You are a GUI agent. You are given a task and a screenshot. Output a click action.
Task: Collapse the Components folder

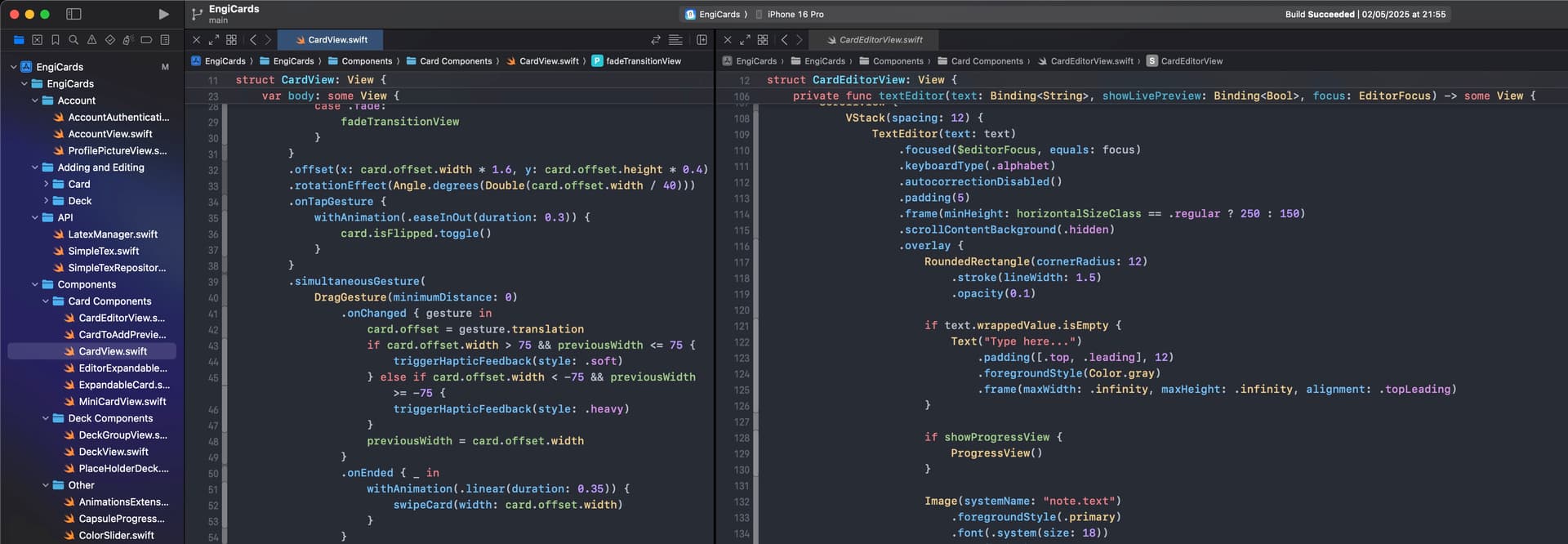[x=35, y=284]
